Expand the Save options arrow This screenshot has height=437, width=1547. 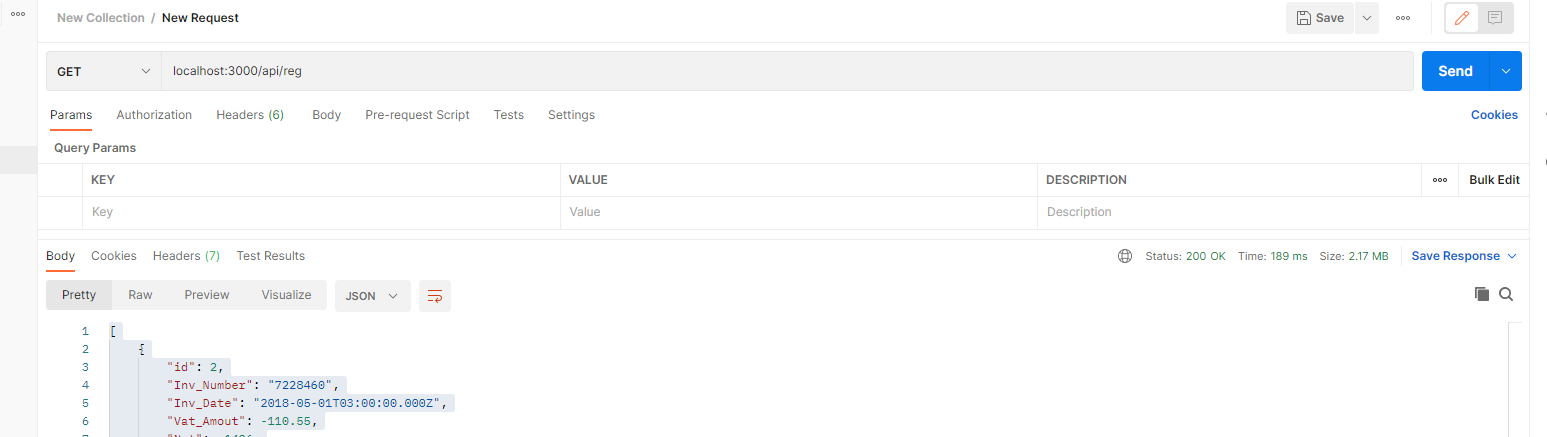point(1366,18)
